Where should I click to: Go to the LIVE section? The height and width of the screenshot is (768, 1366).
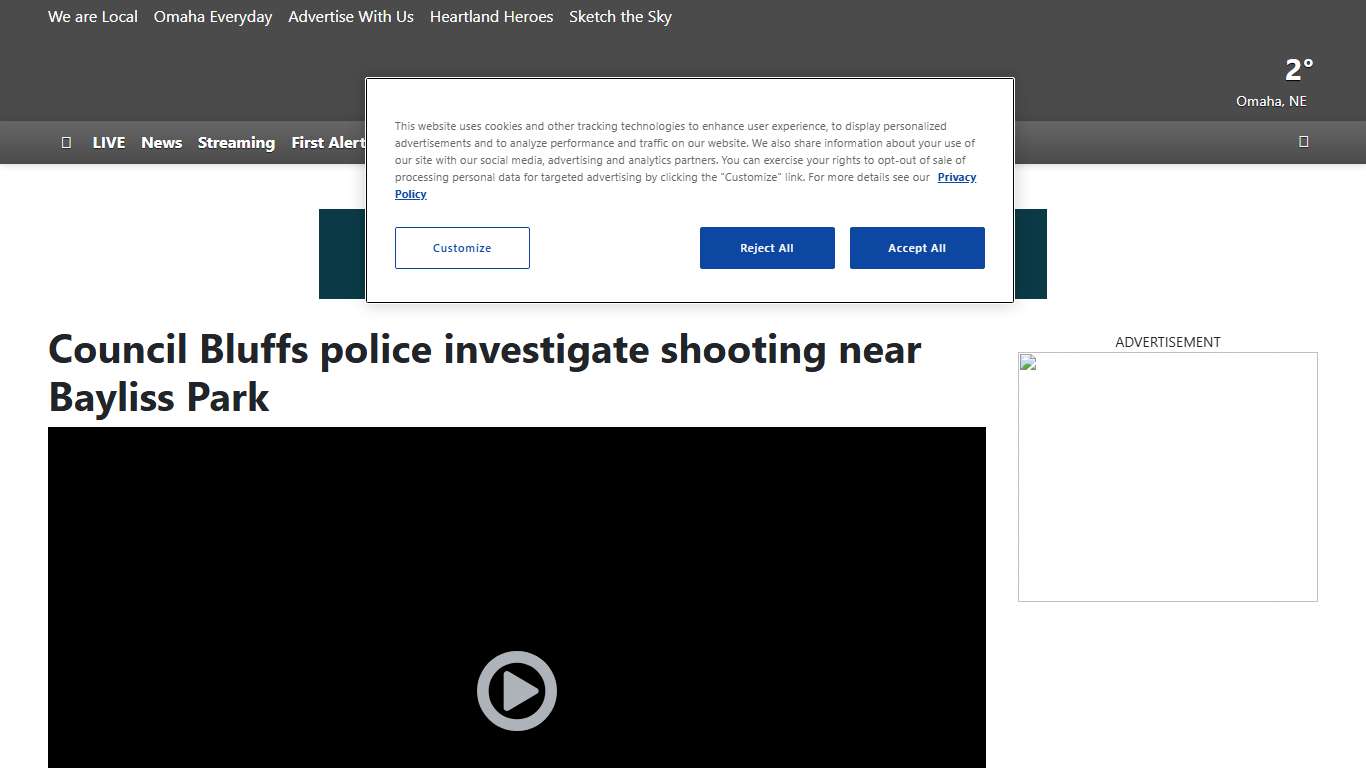point(108,142)
